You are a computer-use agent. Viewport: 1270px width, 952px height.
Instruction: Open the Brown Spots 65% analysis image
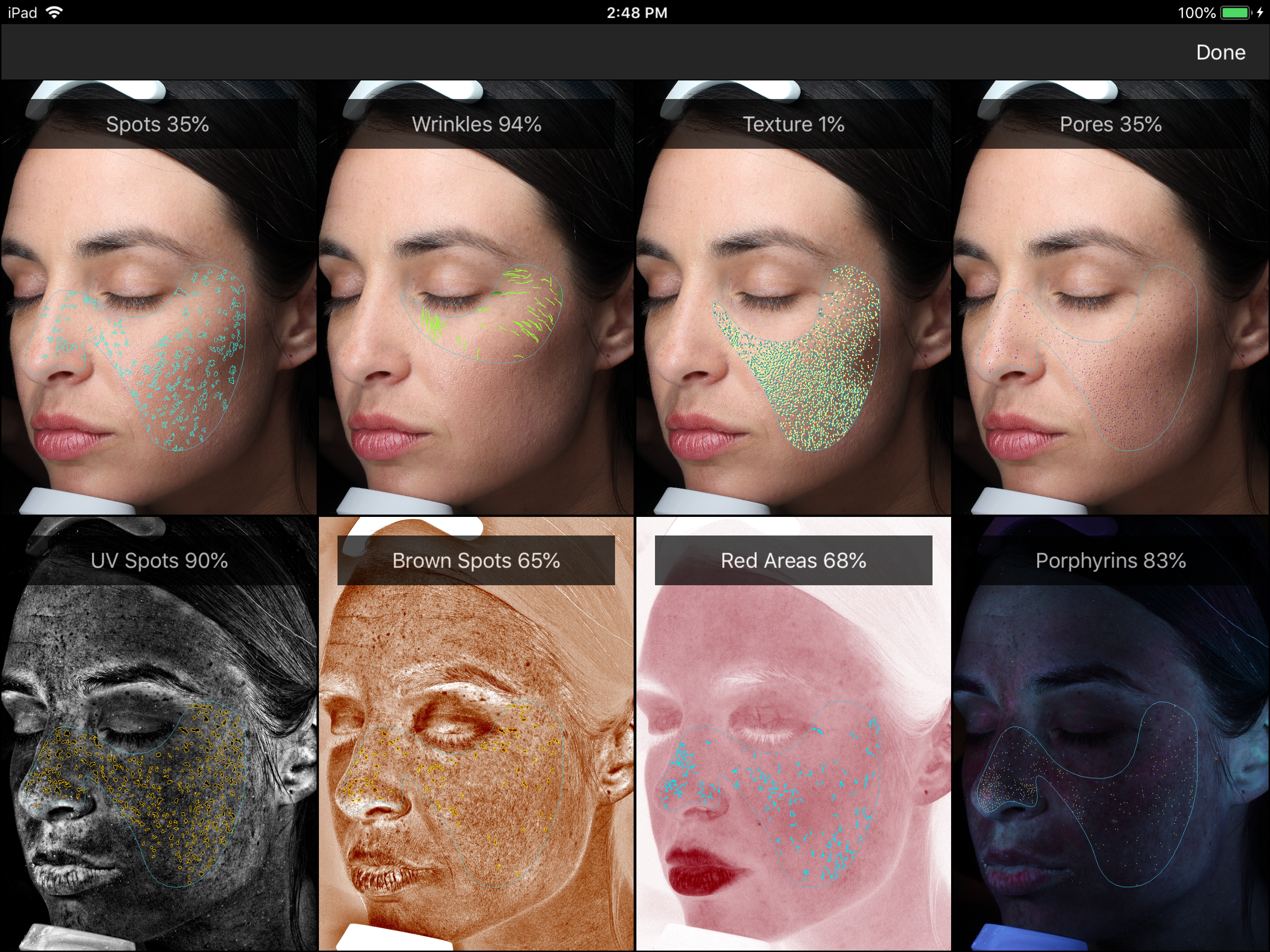tap(476, 734)
